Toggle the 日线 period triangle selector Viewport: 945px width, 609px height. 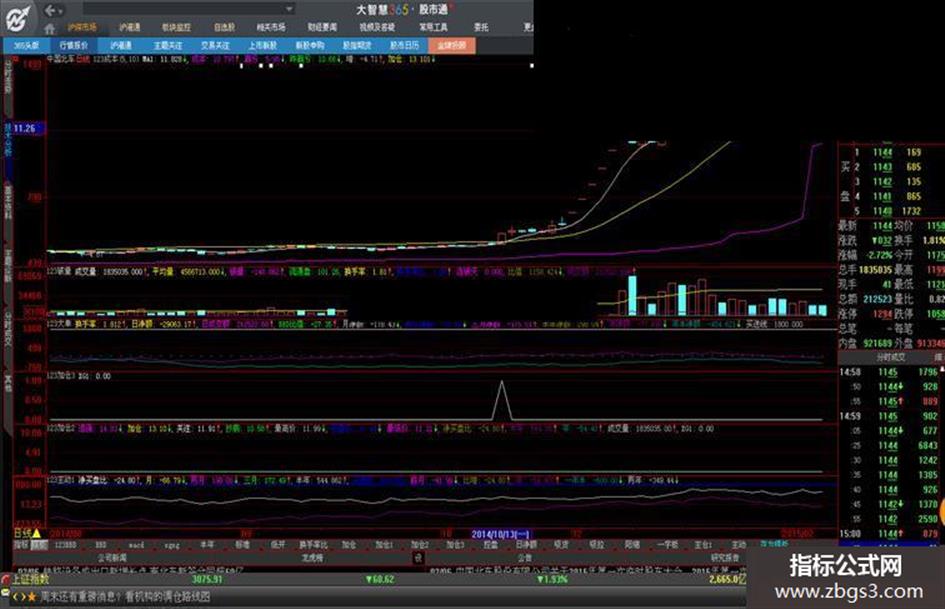37,533
